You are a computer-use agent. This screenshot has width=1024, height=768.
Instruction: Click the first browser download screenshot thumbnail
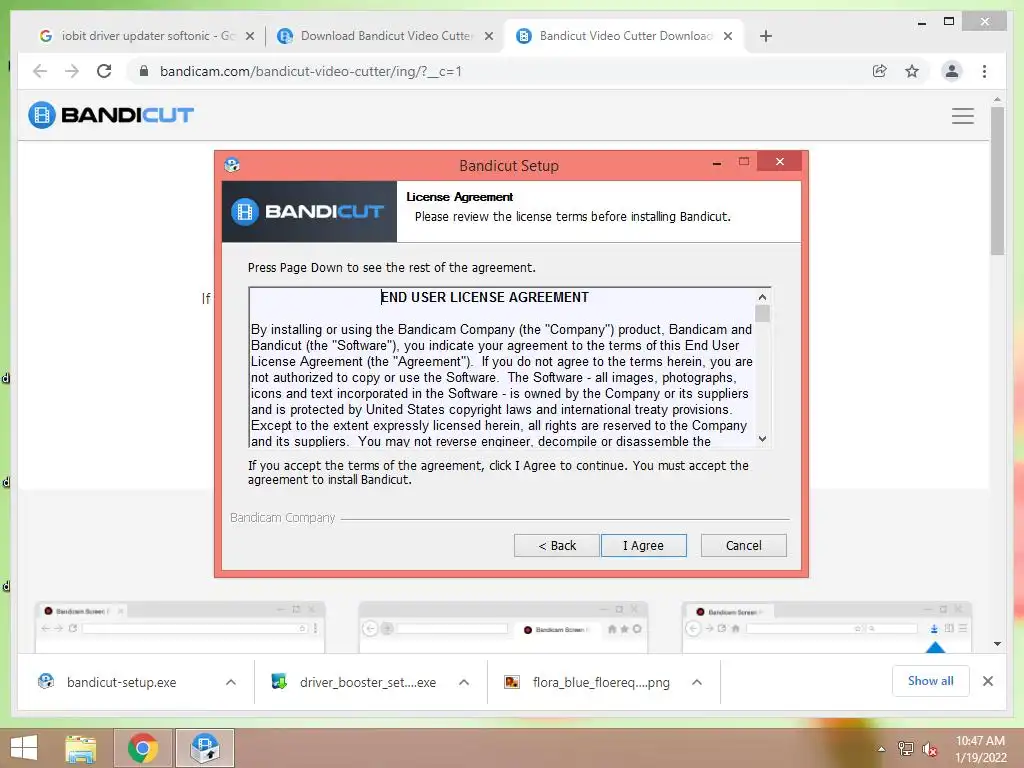[180, 627]
